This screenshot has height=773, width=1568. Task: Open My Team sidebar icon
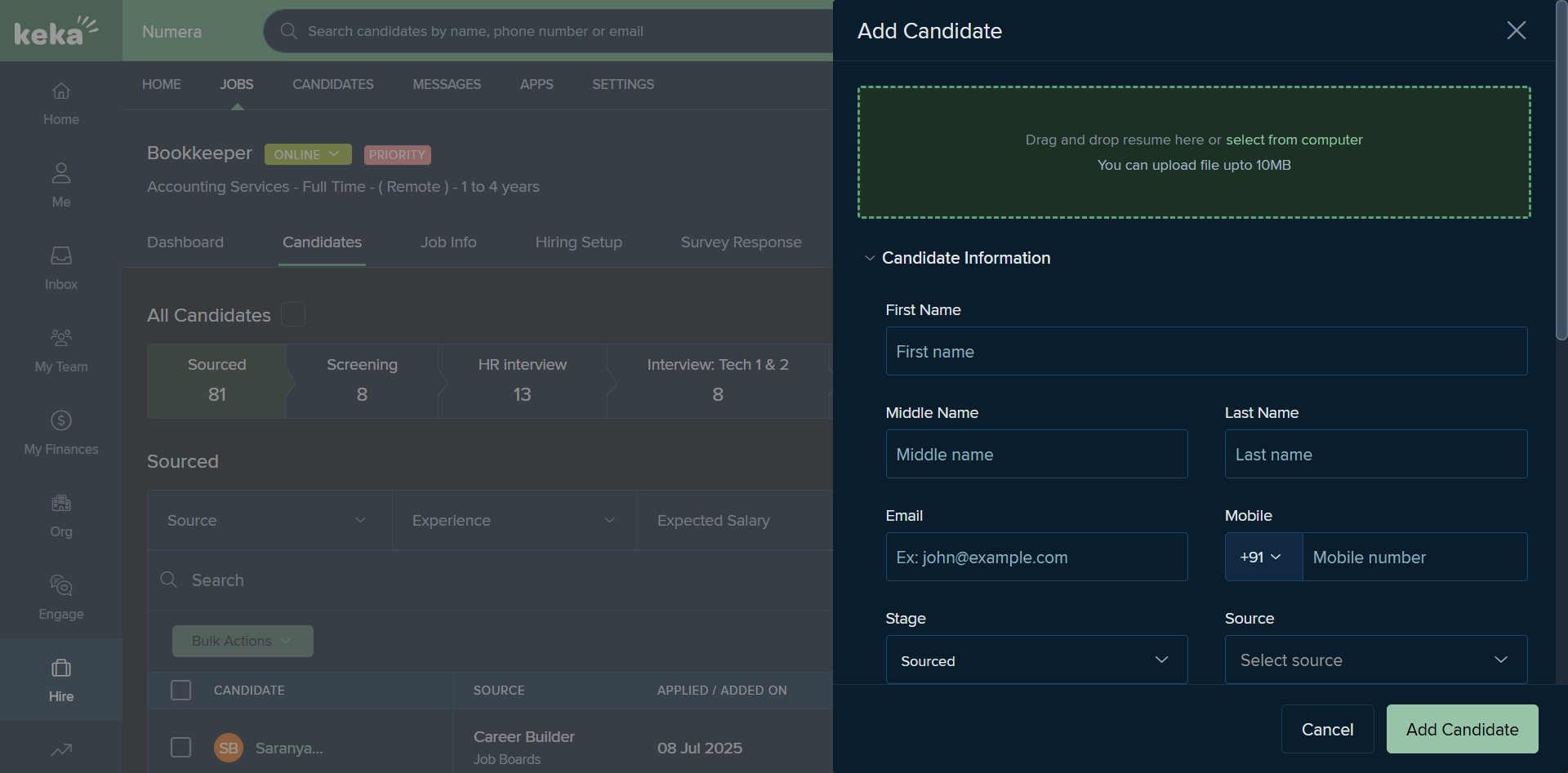pyautogui.click(x=61, y=338)
